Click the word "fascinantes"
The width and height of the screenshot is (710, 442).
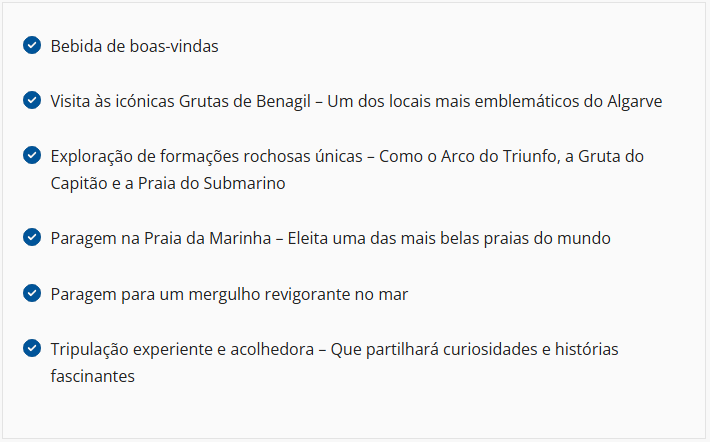92,376
